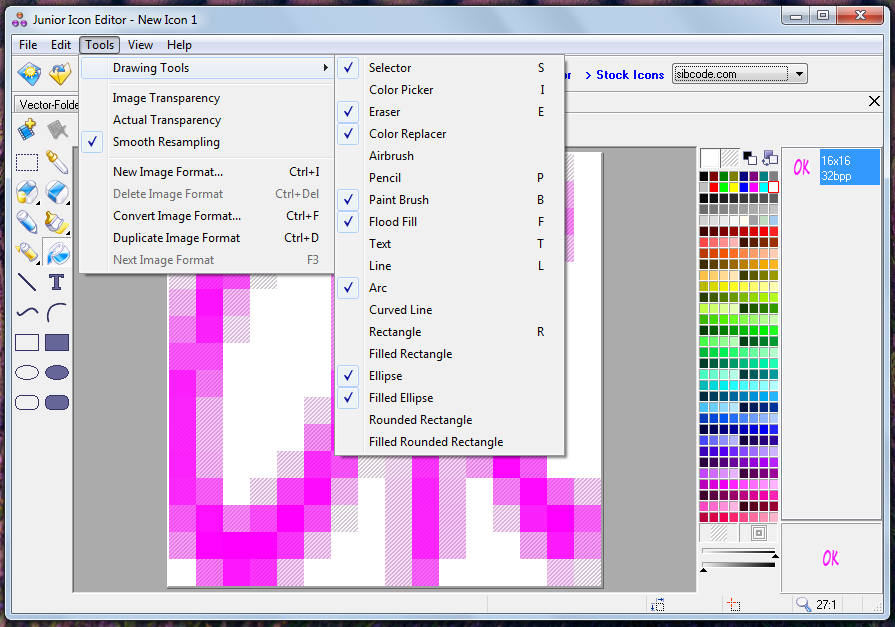Select the Filled Rectangle tool icon in toolbox
Image resolution: width=895 pixels, height=627 pixels.
pos(57,343)
